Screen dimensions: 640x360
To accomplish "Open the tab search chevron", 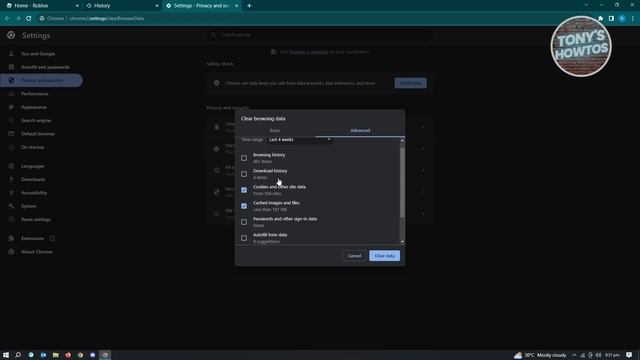I will pos(586,5).
